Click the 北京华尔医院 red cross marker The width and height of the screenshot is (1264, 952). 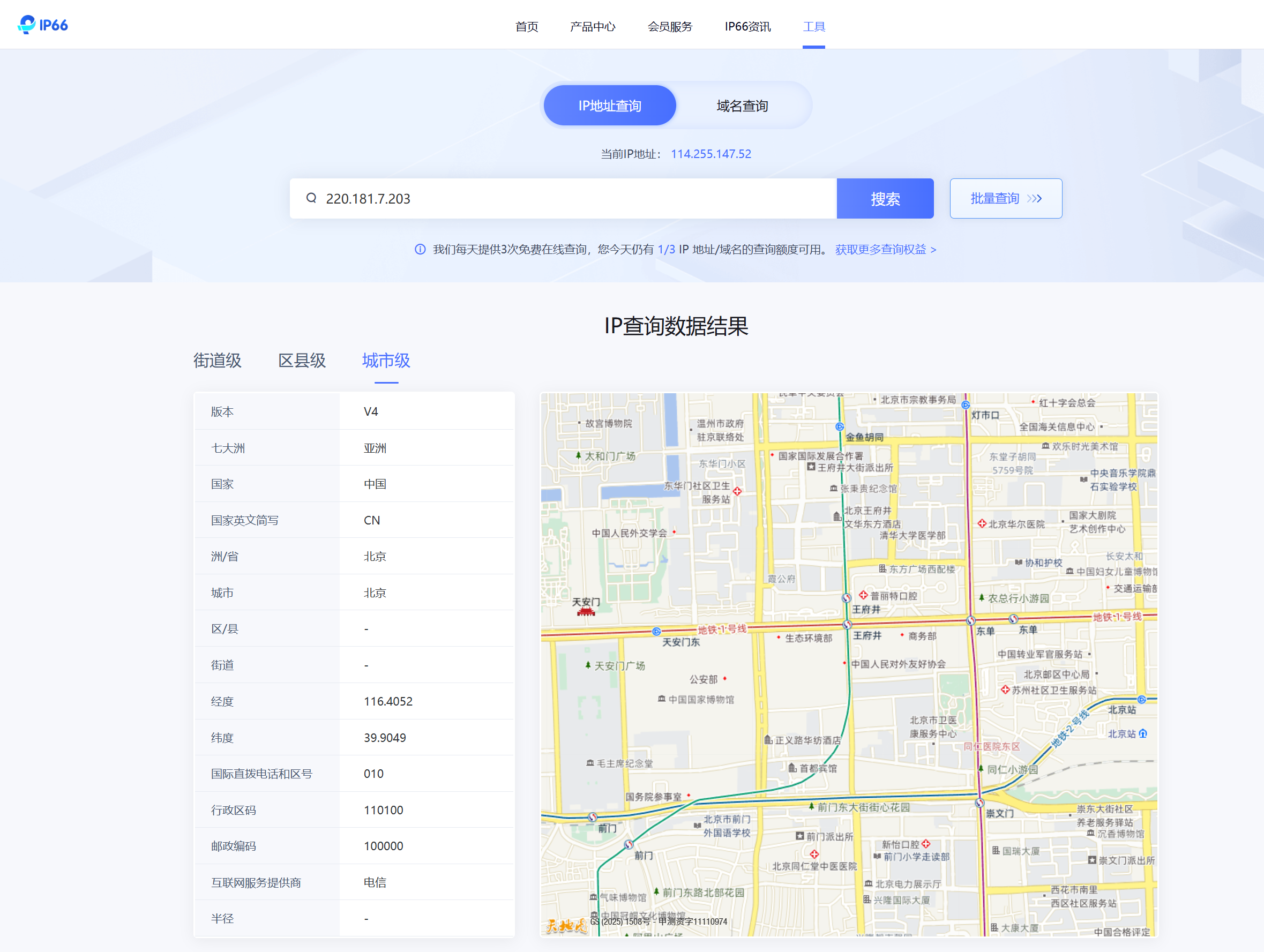click(x=982, y=523)
